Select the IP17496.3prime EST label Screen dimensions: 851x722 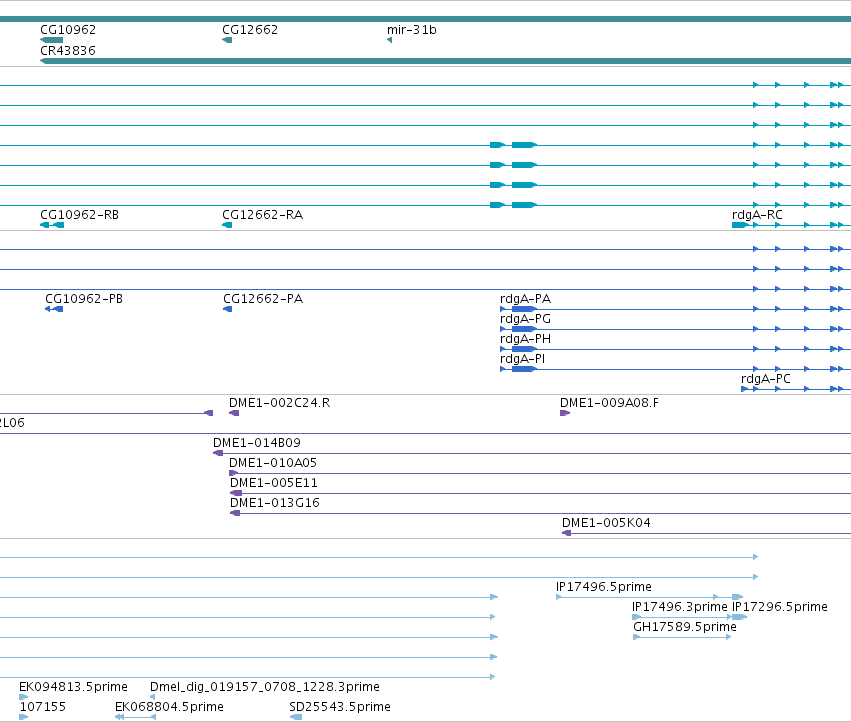pos(679,607)
